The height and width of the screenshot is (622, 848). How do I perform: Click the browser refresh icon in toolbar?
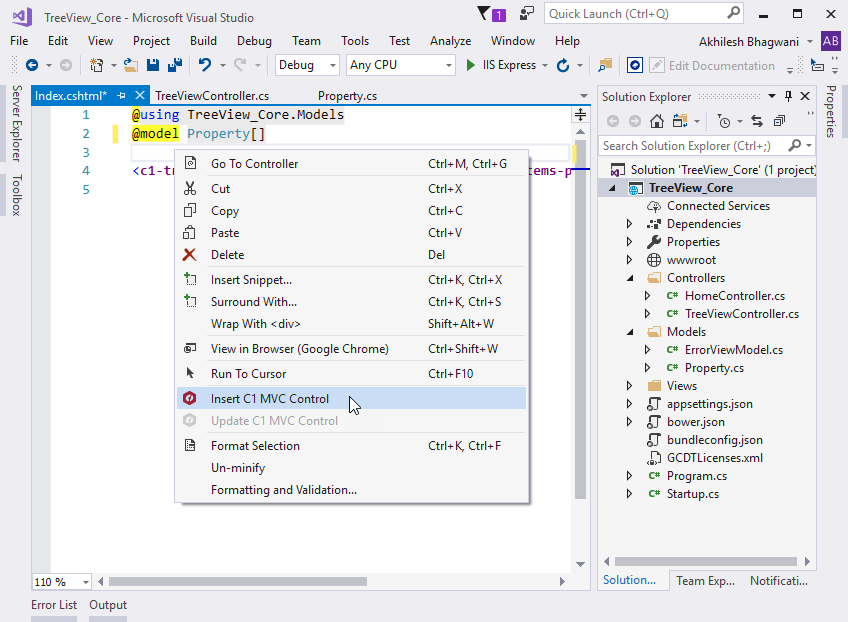click(x=563, y=65)
